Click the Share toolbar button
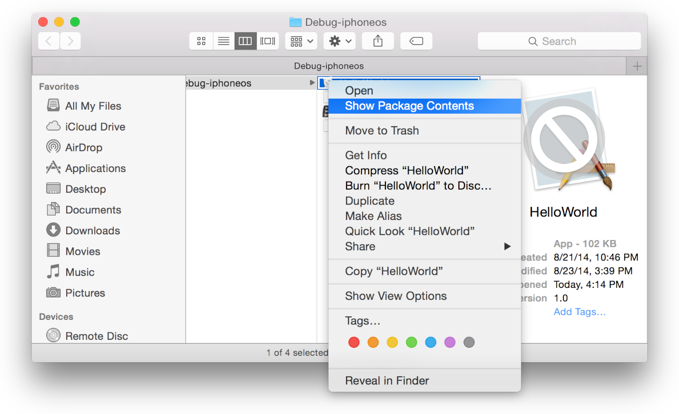 coord(378,41)
